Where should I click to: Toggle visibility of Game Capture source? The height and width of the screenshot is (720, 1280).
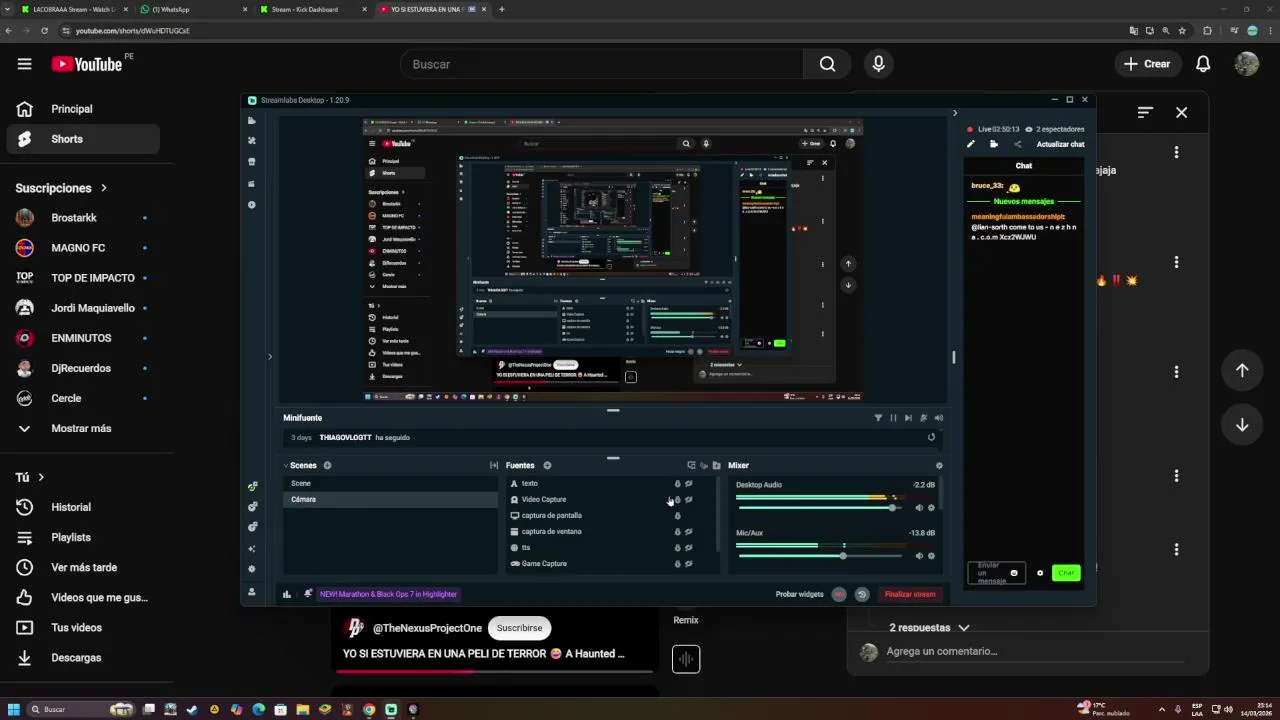click(x=688, y=564)
